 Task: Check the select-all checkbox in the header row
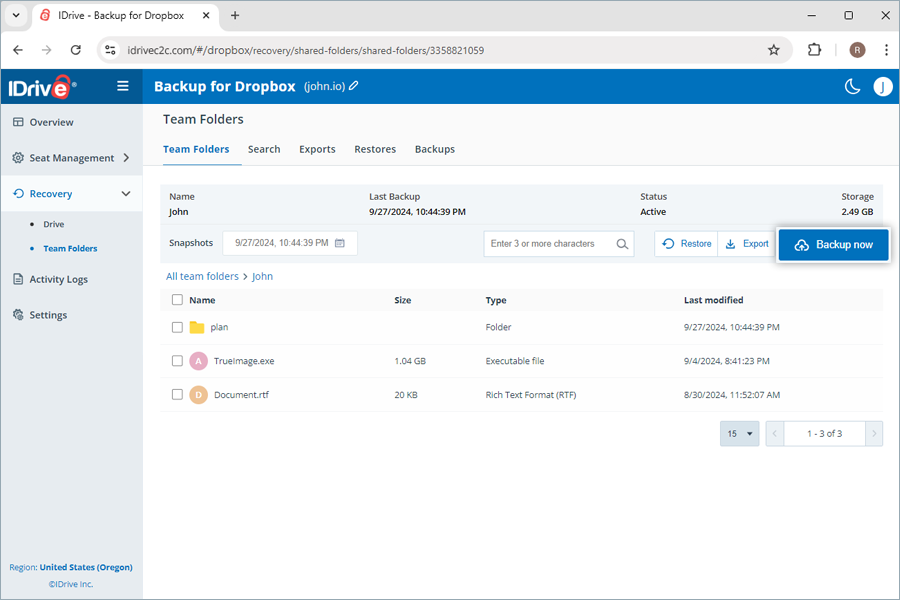(177, 300)
